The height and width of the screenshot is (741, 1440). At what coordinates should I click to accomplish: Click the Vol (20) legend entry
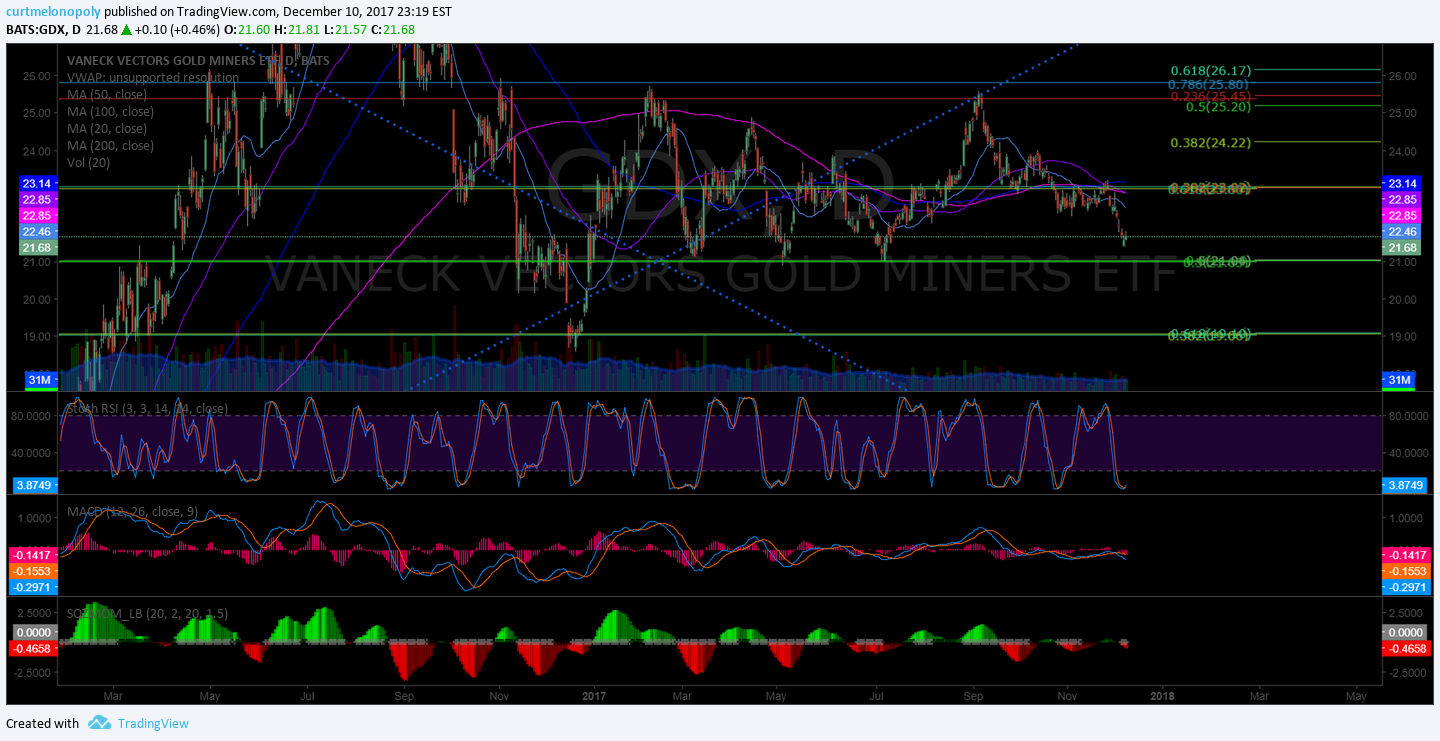[88, 162]
